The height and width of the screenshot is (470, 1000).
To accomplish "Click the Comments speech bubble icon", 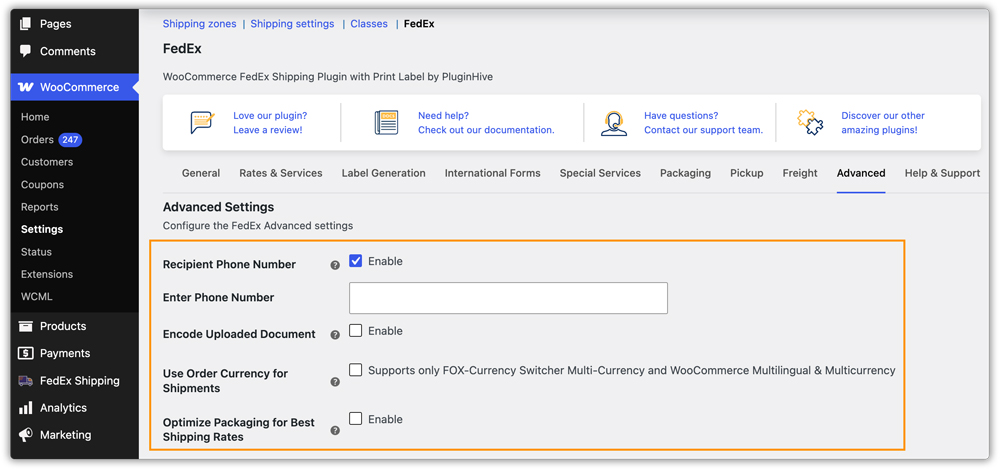I will point(26,51).
